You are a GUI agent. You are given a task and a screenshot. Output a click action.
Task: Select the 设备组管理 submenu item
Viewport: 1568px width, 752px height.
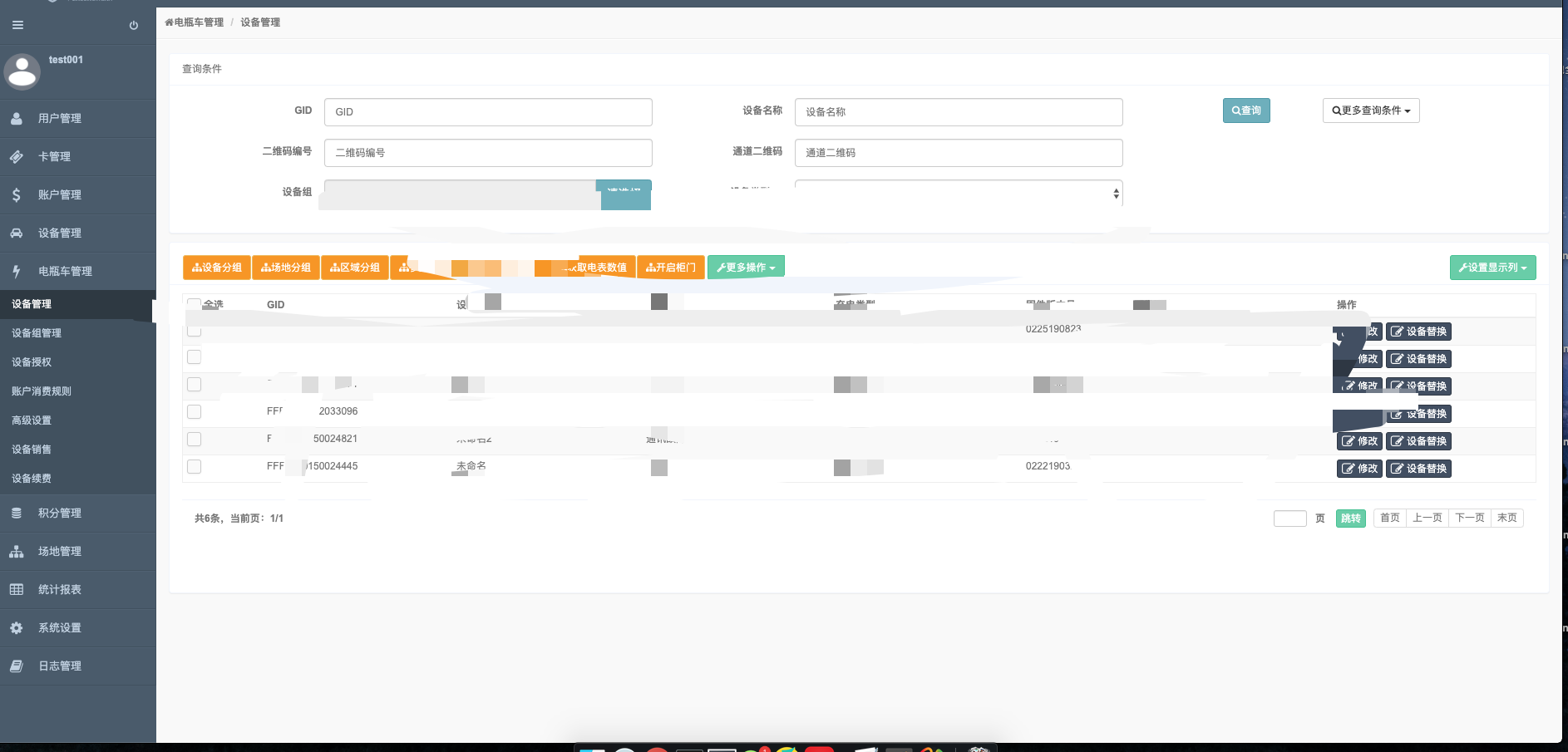(x=78, y=333)
